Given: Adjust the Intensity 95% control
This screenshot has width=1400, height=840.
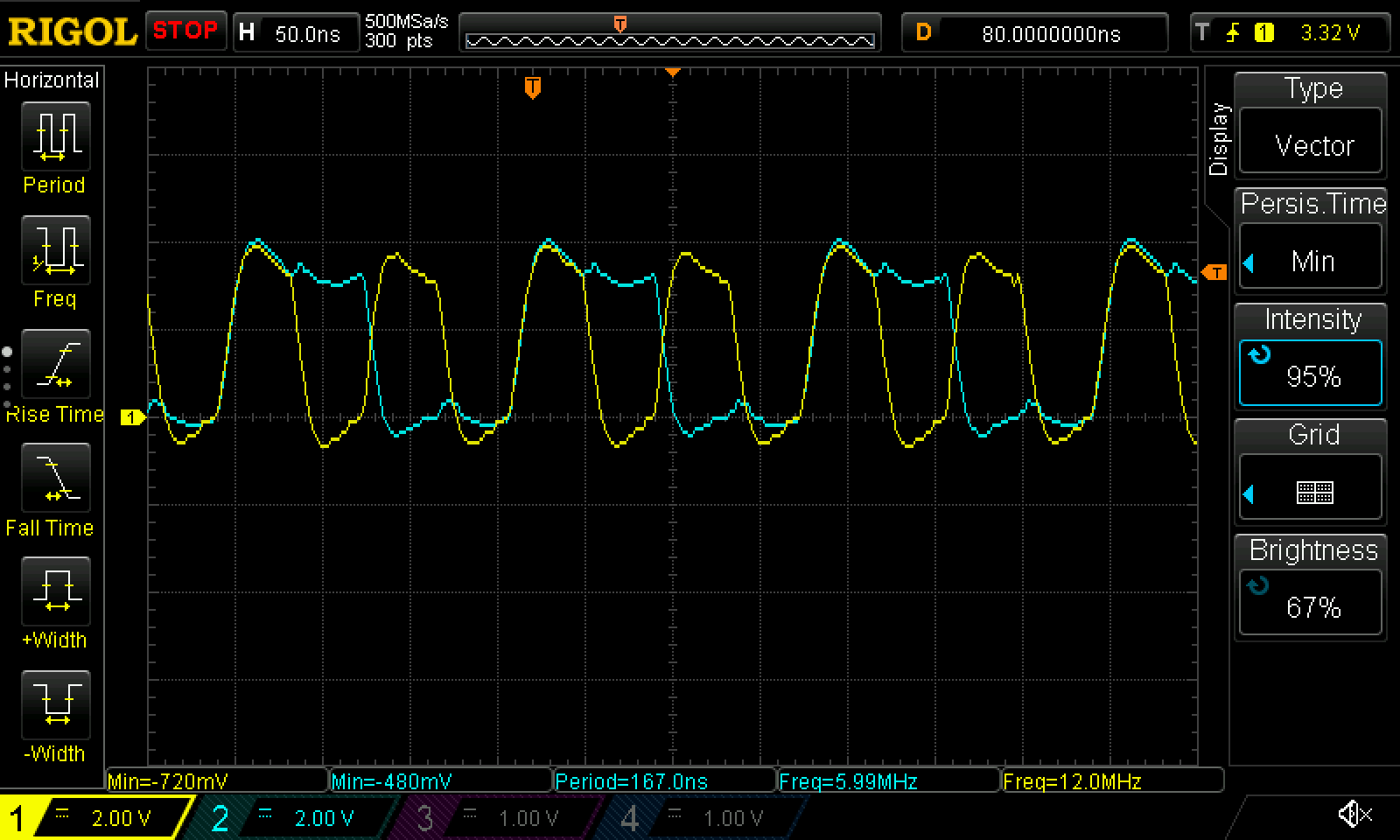Looking at the screenshot, I should coord(1311,374).
